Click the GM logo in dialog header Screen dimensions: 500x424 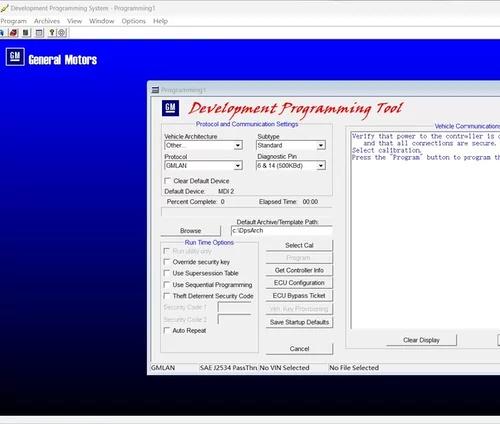tap(170, 108)
